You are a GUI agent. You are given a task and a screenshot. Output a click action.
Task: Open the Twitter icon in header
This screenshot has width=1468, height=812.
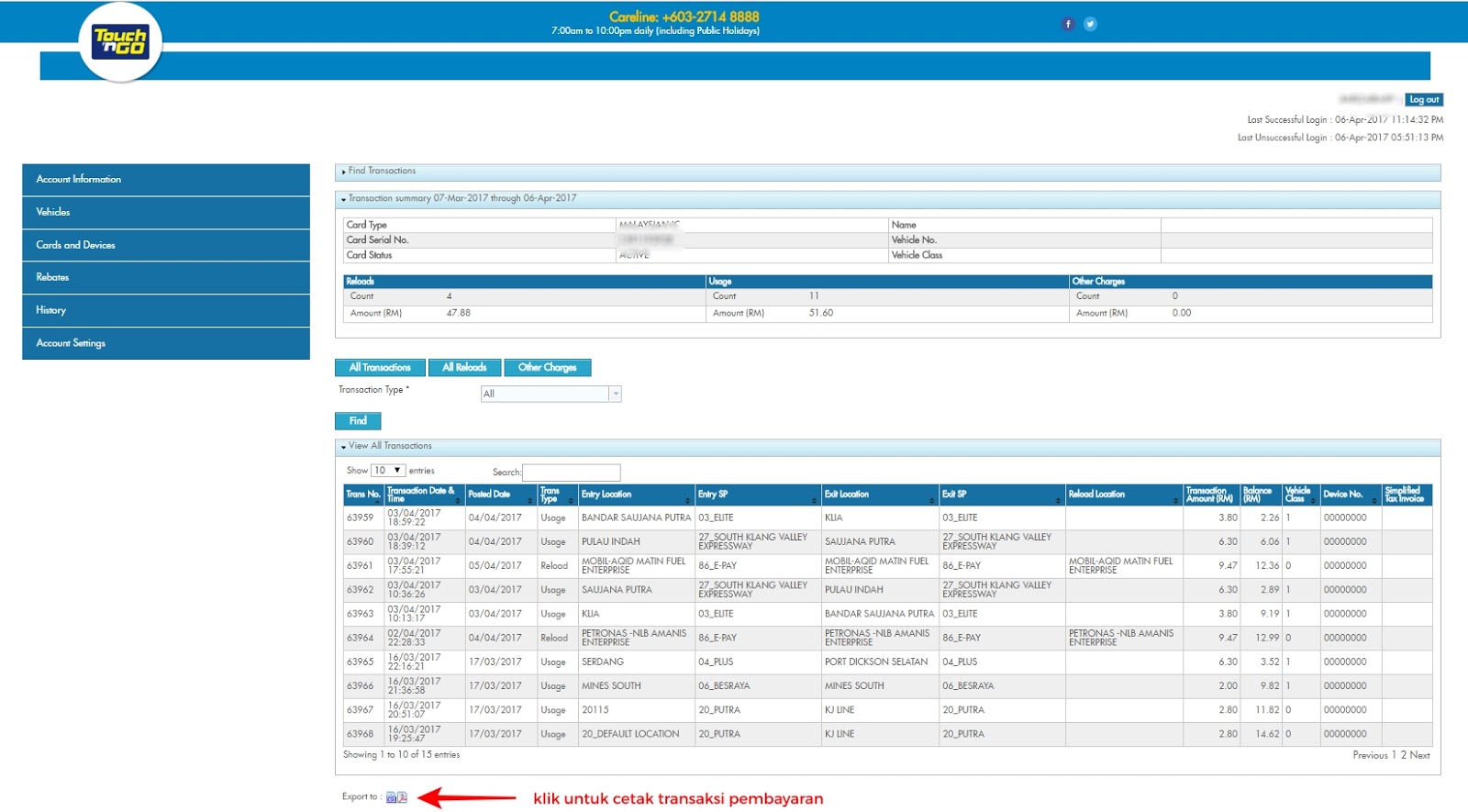point(1090,24)
